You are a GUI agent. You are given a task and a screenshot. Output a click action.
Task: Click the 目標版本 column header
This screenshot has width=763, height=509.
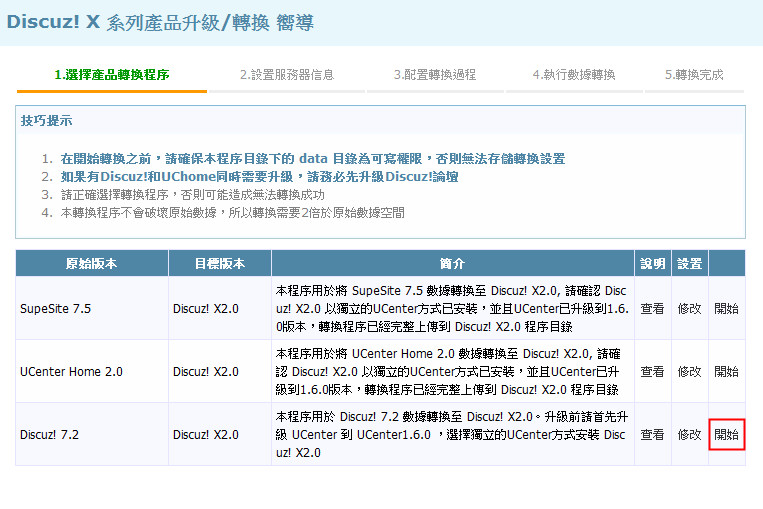click(x=220, y=264)
